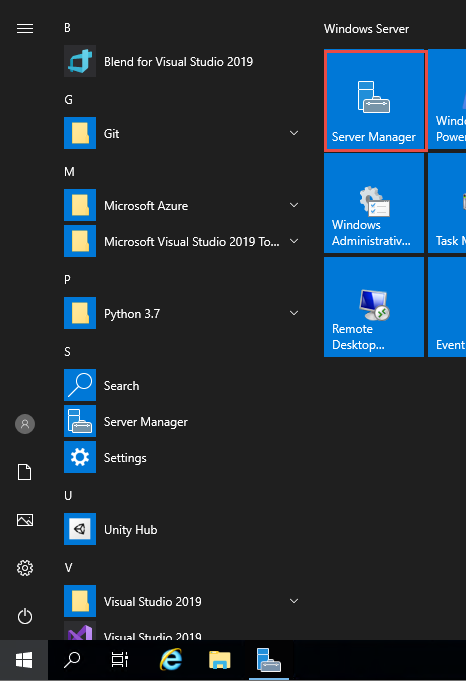Open Settings gear in the Start sidebar
466x681 pixels.
[25, 568]
